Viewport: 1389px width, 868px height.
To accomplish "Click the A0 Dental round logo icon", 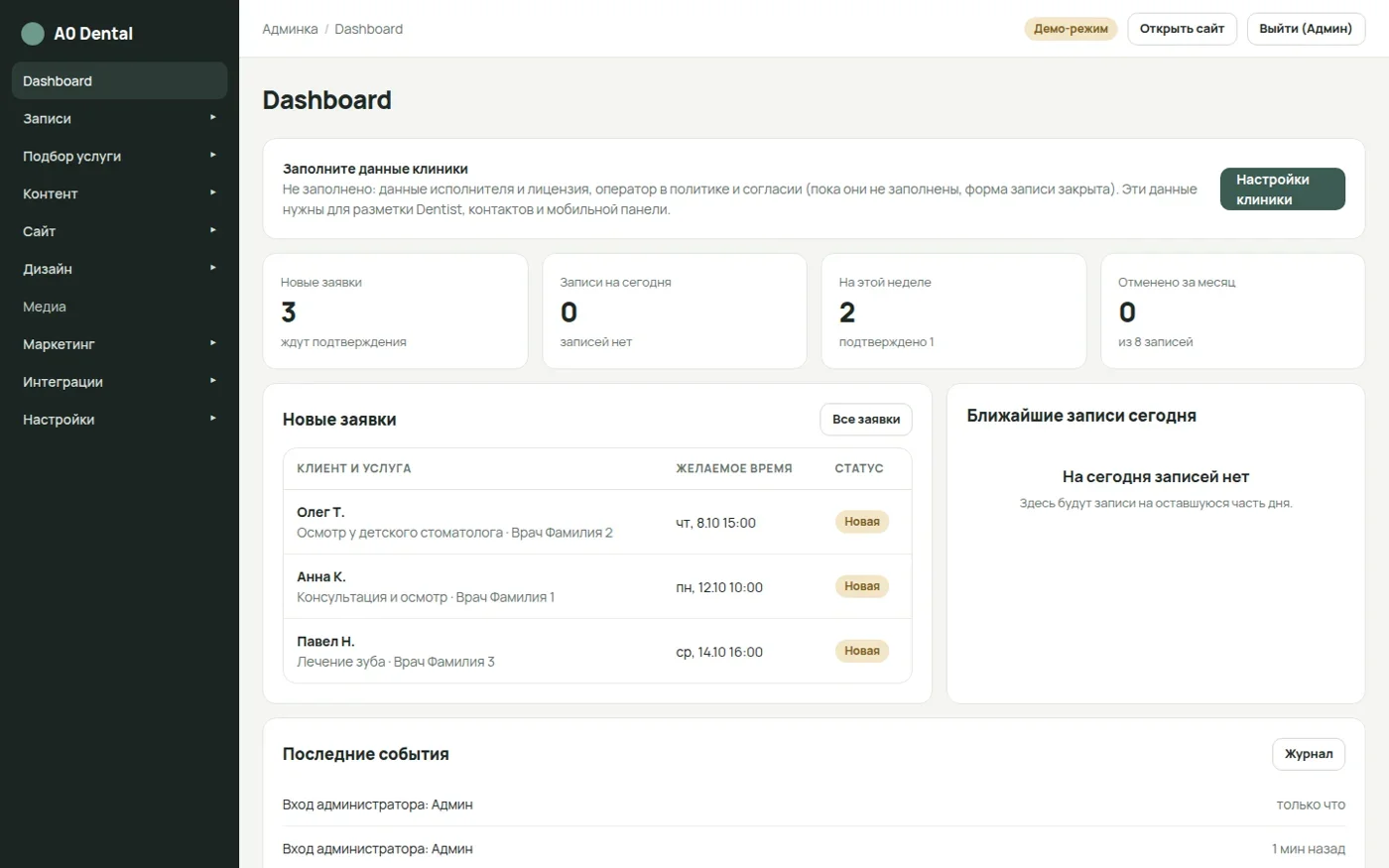I will pos(33,34).
